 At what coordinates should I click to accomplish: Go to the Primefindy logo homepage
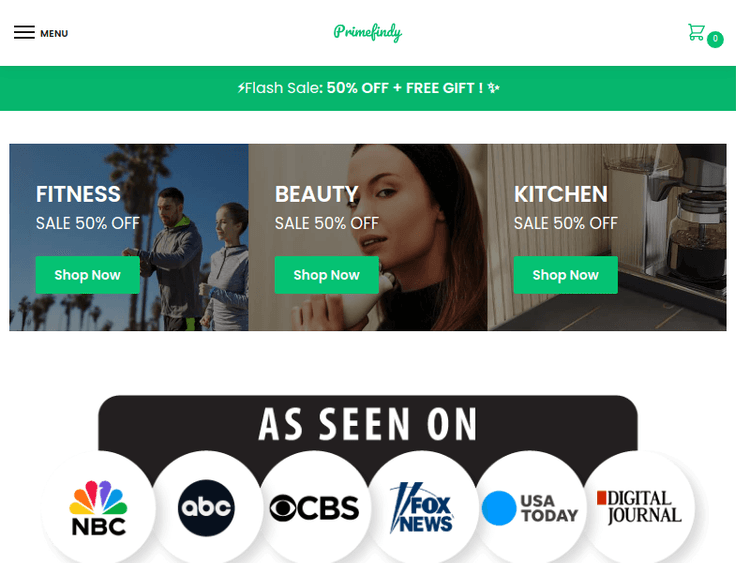click(x=368, y=33)
